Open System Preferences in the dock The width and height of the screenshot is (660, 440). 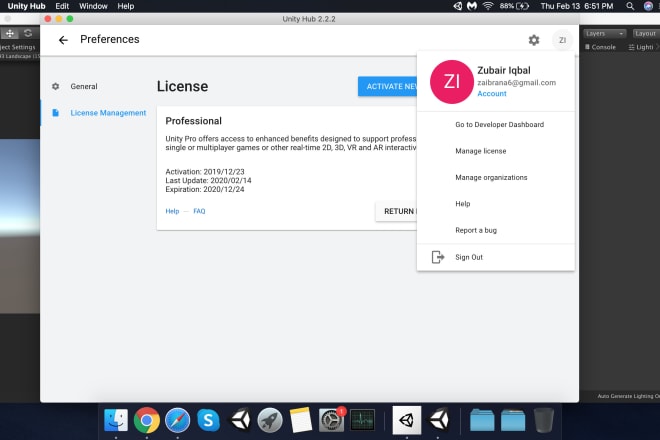click(331, 420)
